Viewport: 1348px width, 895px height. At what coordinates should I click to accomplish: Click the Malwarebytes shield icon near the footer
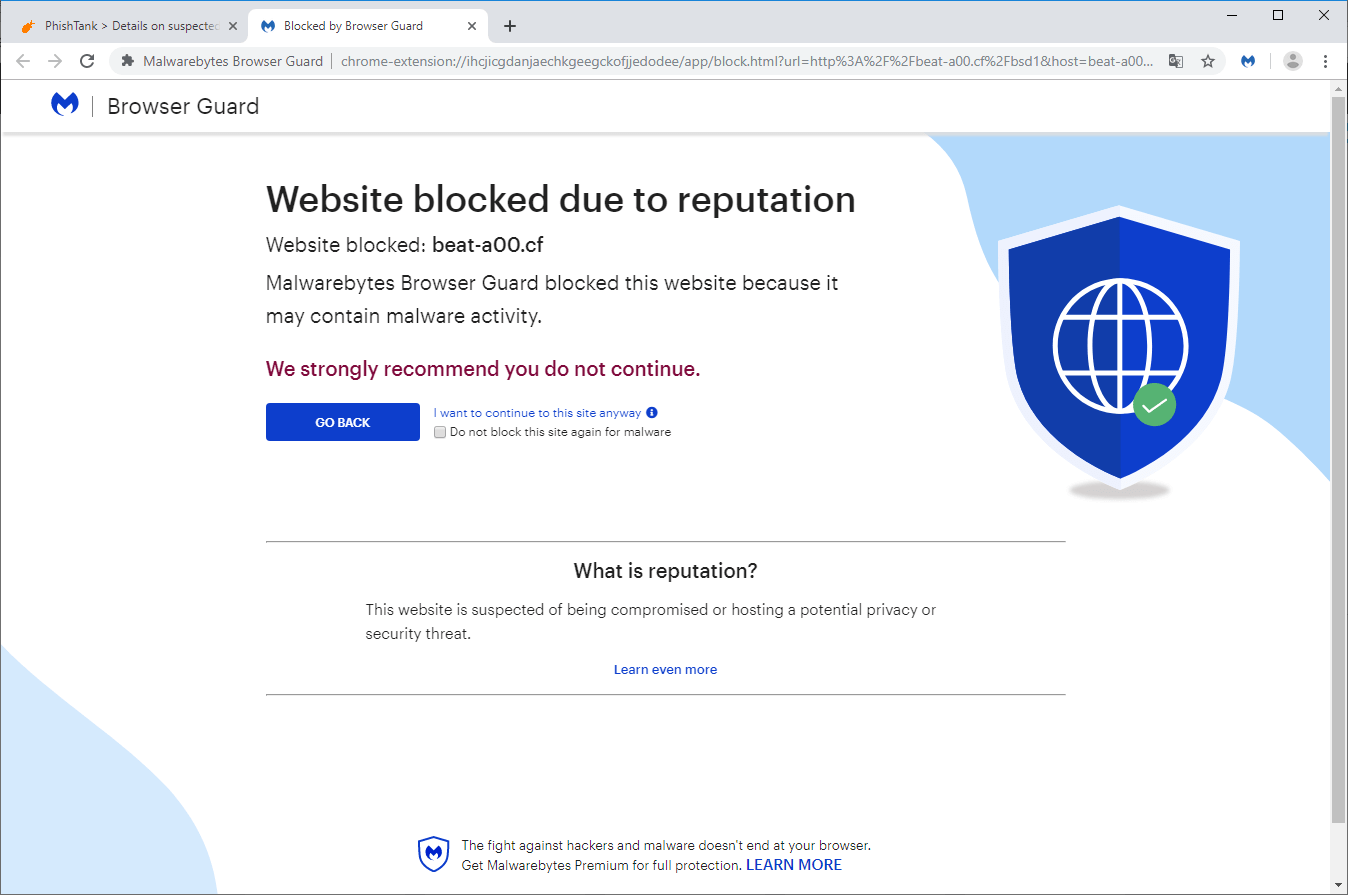tap(433, 854)
